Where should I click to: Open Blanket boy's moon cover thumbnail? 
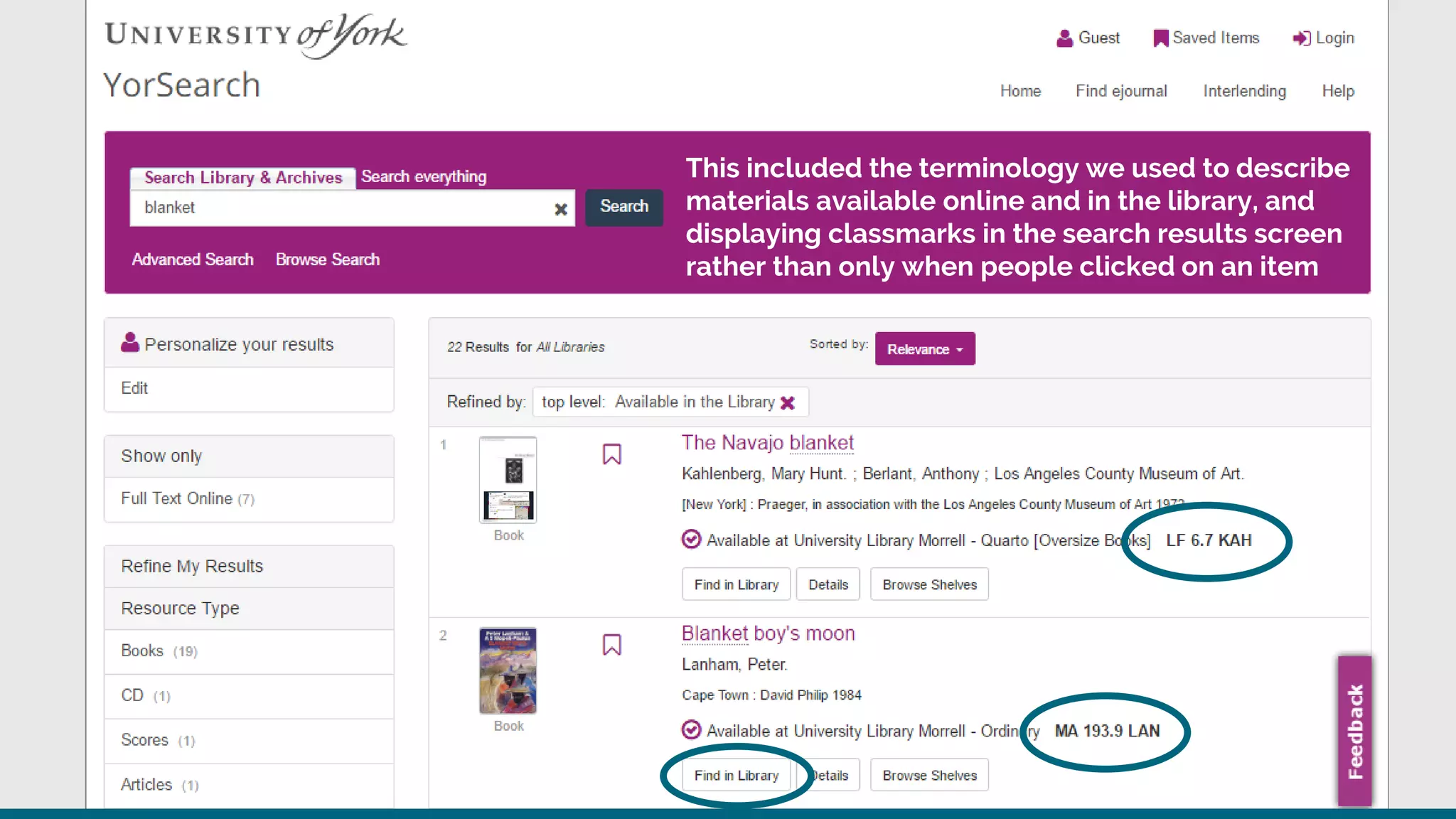pos(508,670)
